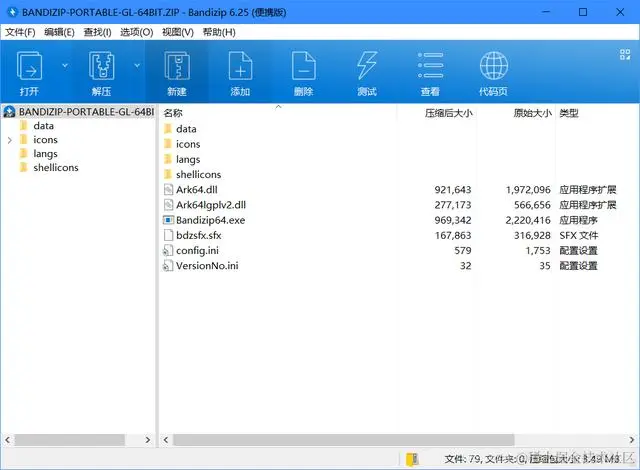The image size is (640, 470).
Task: Select the bdzsfx.sfx file
Action: (x=198, y=235)
